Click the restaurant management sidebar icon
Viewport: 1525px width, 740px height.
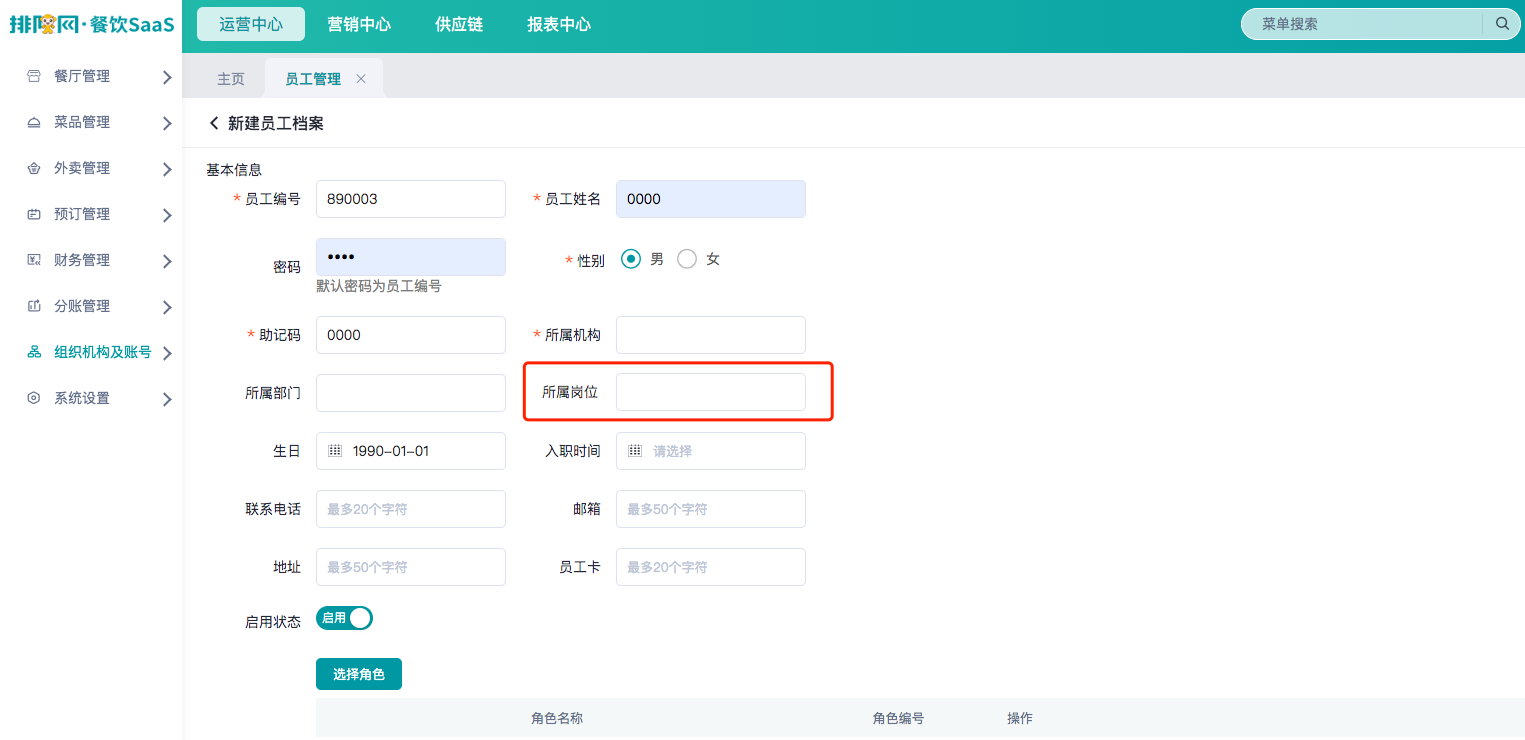tap(34, 76)
